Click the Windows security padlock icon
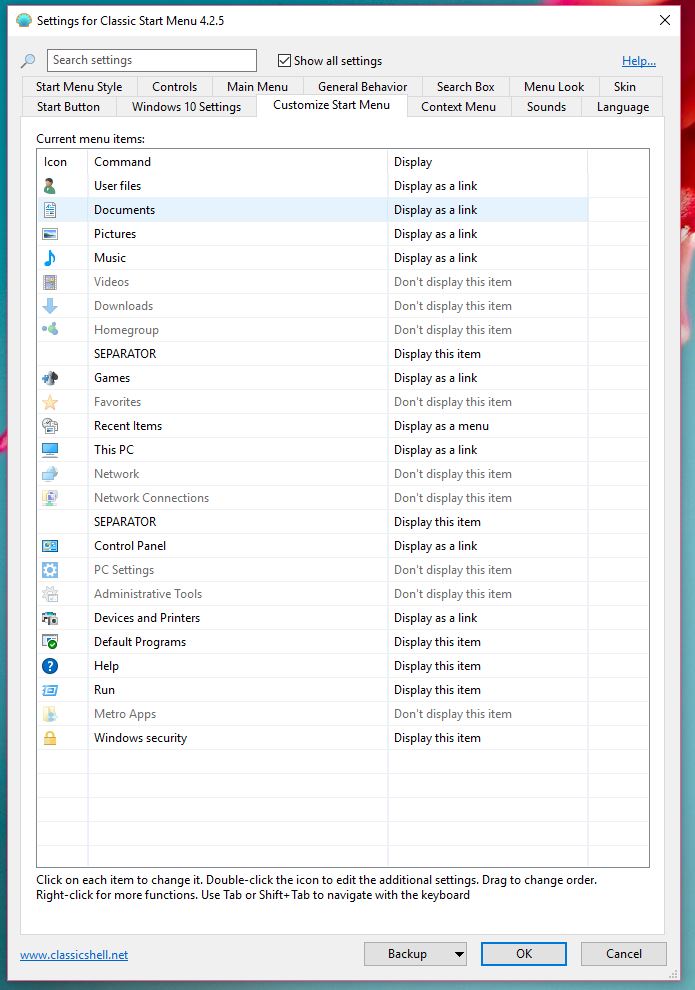Viewport: 695px width, 990px height. click(50, 738)
